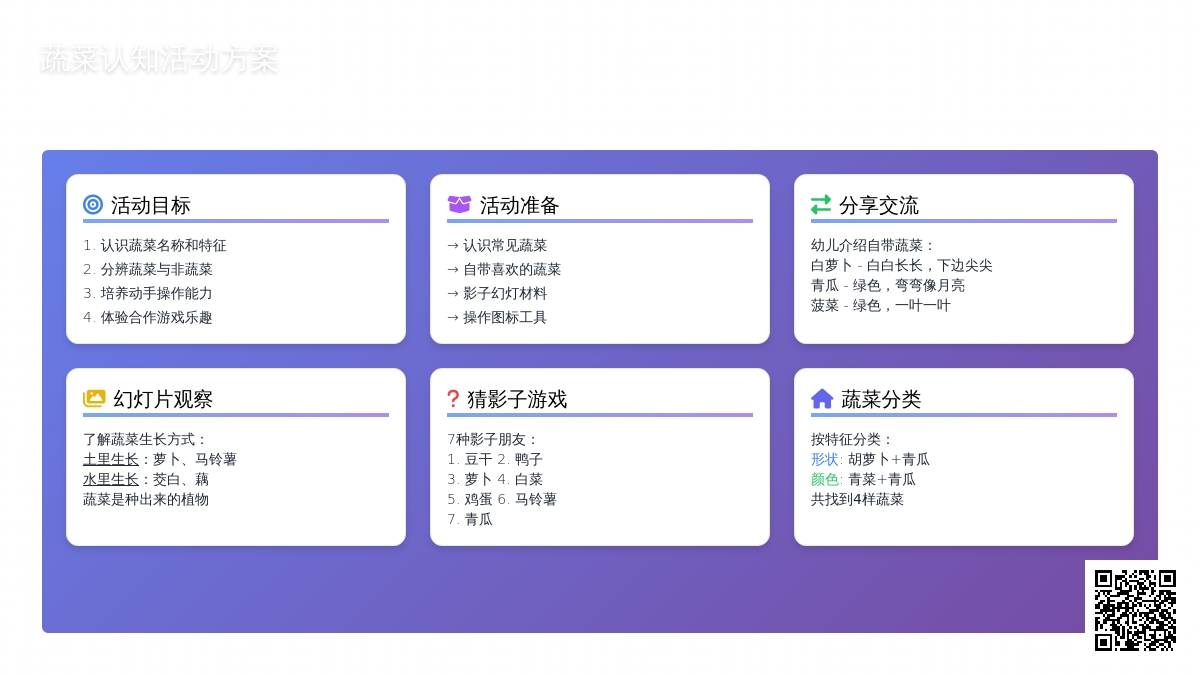Click the line 白萝卜 - 白白长长，下边尖尖
Image resolution: width=1200 pixels, height=675 pixels.
click(902, 265)
